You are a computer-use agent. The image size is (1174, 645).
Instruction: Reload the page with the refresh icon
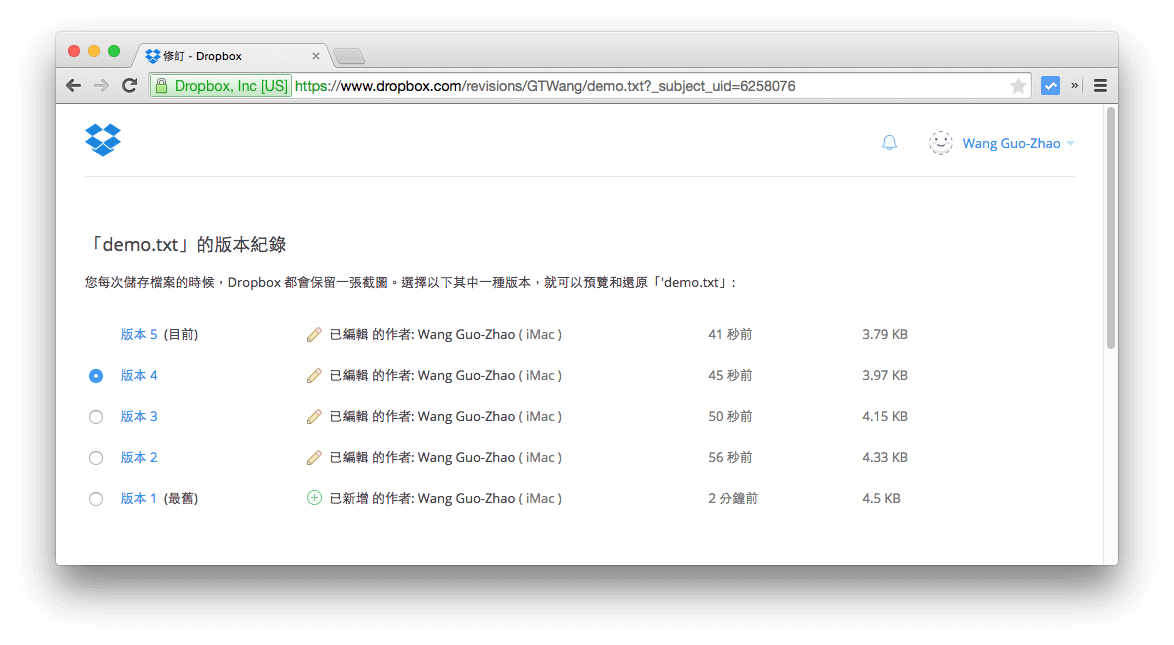(x=129, y=85)
